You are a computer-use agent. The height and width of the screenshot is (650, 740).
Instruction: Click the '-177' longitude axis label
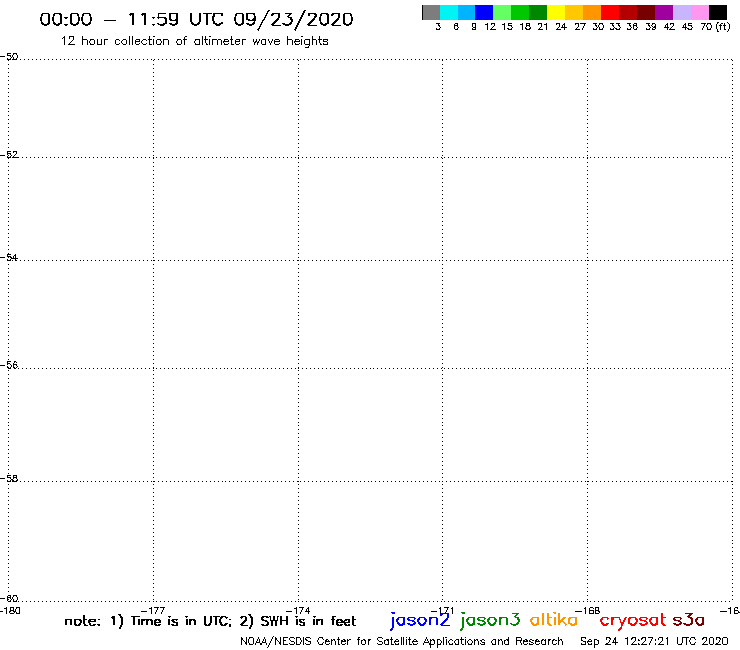(x=153, y=611)
